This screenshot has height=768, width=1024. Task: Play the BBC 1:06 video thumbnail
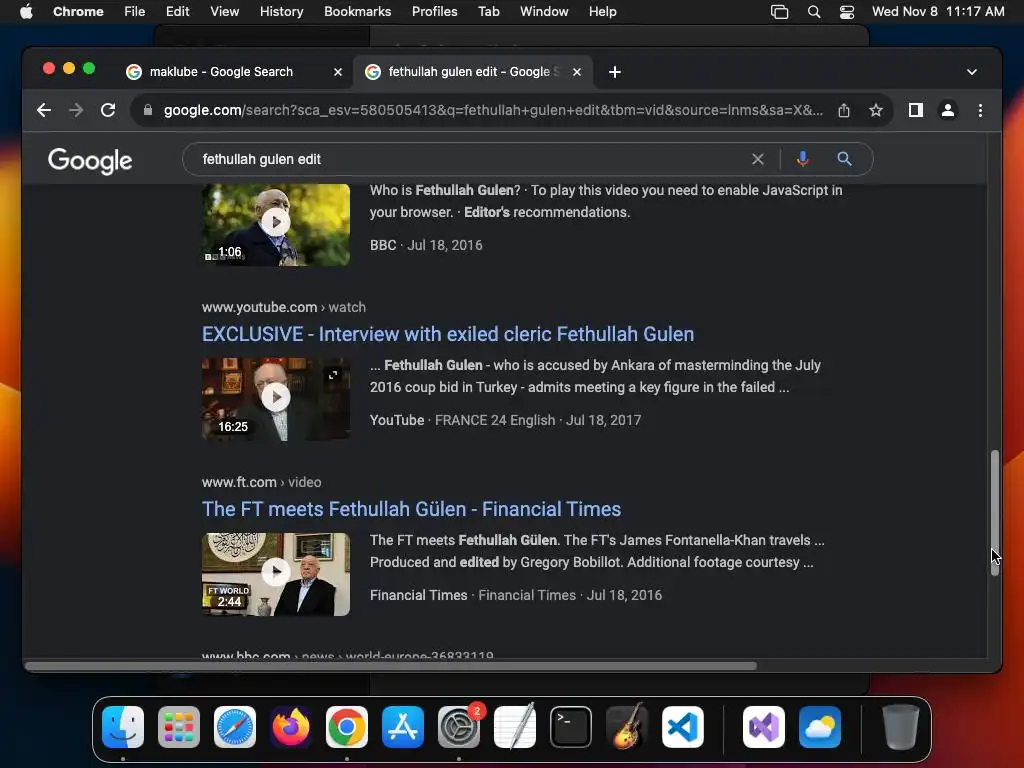pyautogui.click(x=276, y=225)
